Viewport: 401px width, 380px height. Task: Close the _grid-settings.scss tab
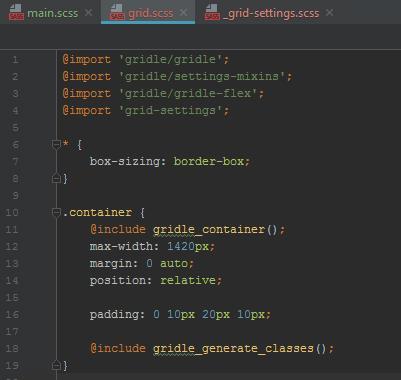tap(329, 13)
